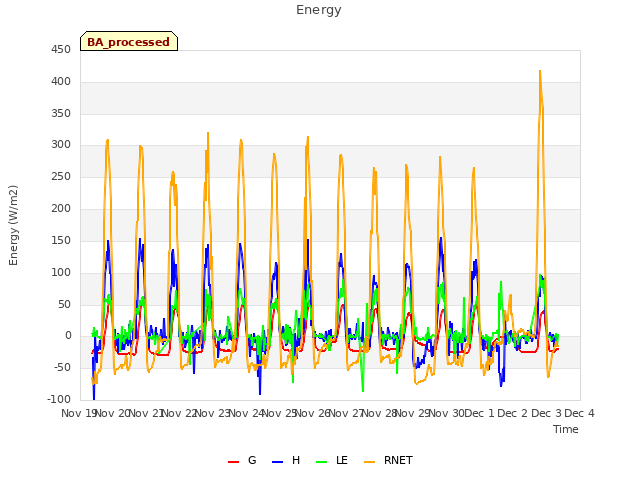Click the red G legend color marker

(233, 462)
